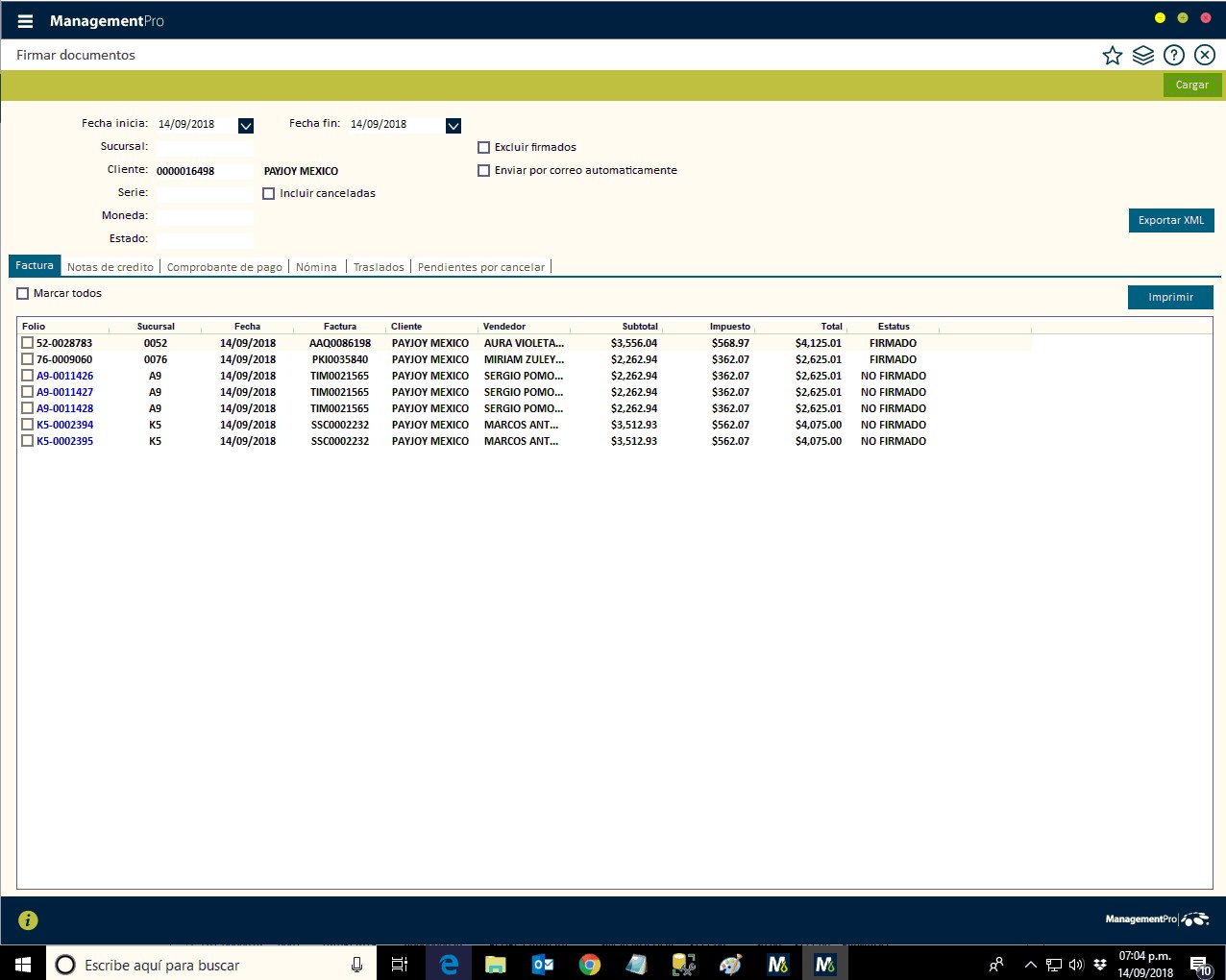Screen dimensions: 1226x980
Task: Toggle Excluir firmados checkbox
Action: coord(483,147)
